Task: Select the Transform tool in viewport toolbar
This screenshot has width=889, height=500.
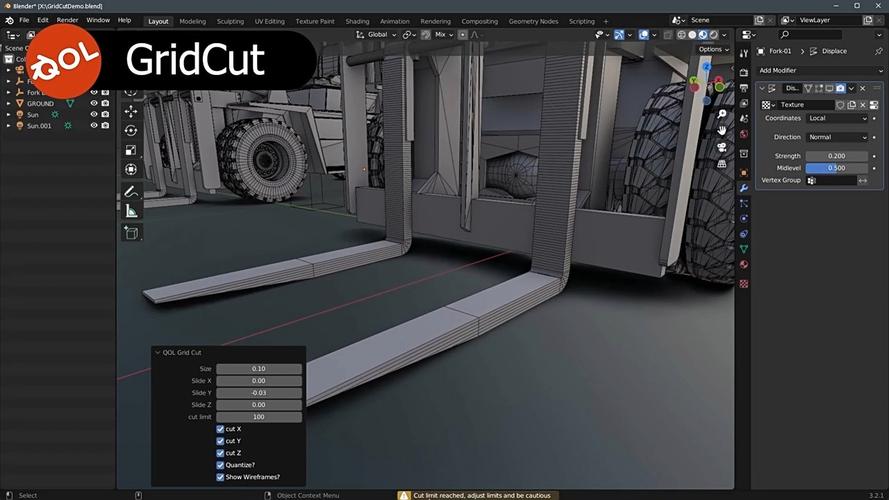Action: click(x=131, y=169)
